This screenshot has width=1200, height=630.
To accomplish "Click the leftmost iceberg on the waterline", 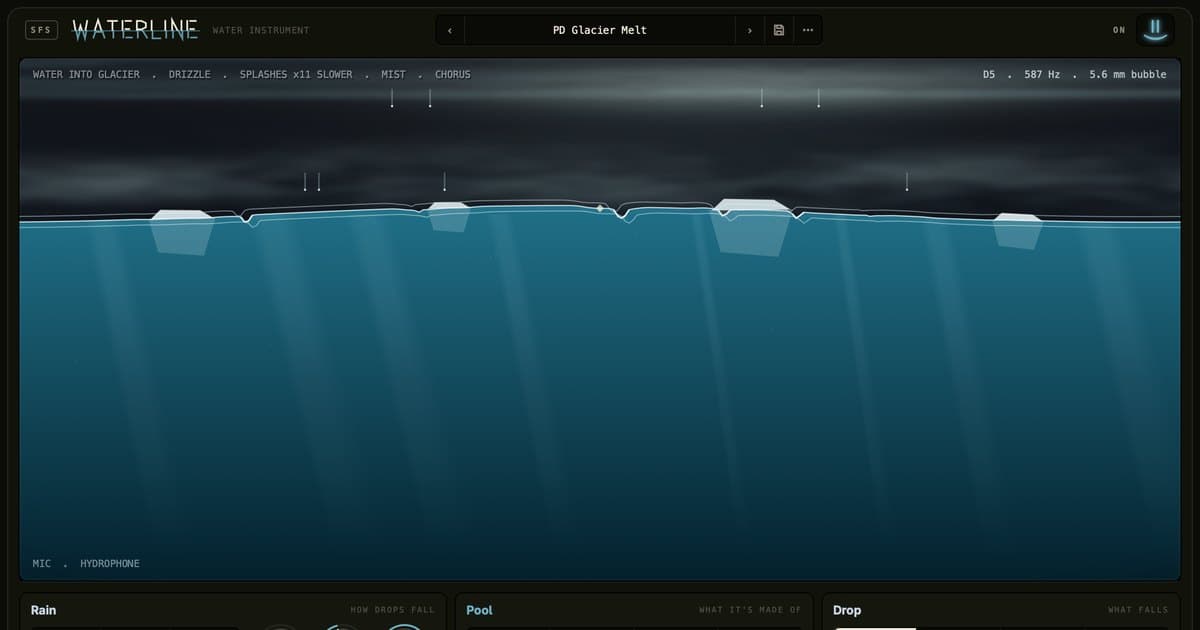I will (181, 232).
